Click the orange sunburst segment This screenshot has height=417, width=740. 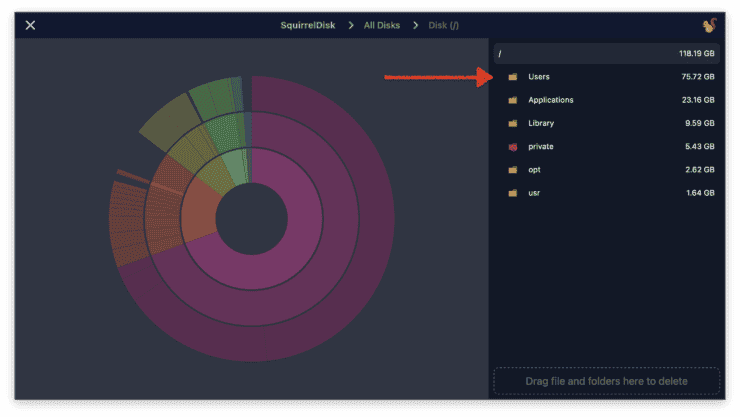pos(130,225)
